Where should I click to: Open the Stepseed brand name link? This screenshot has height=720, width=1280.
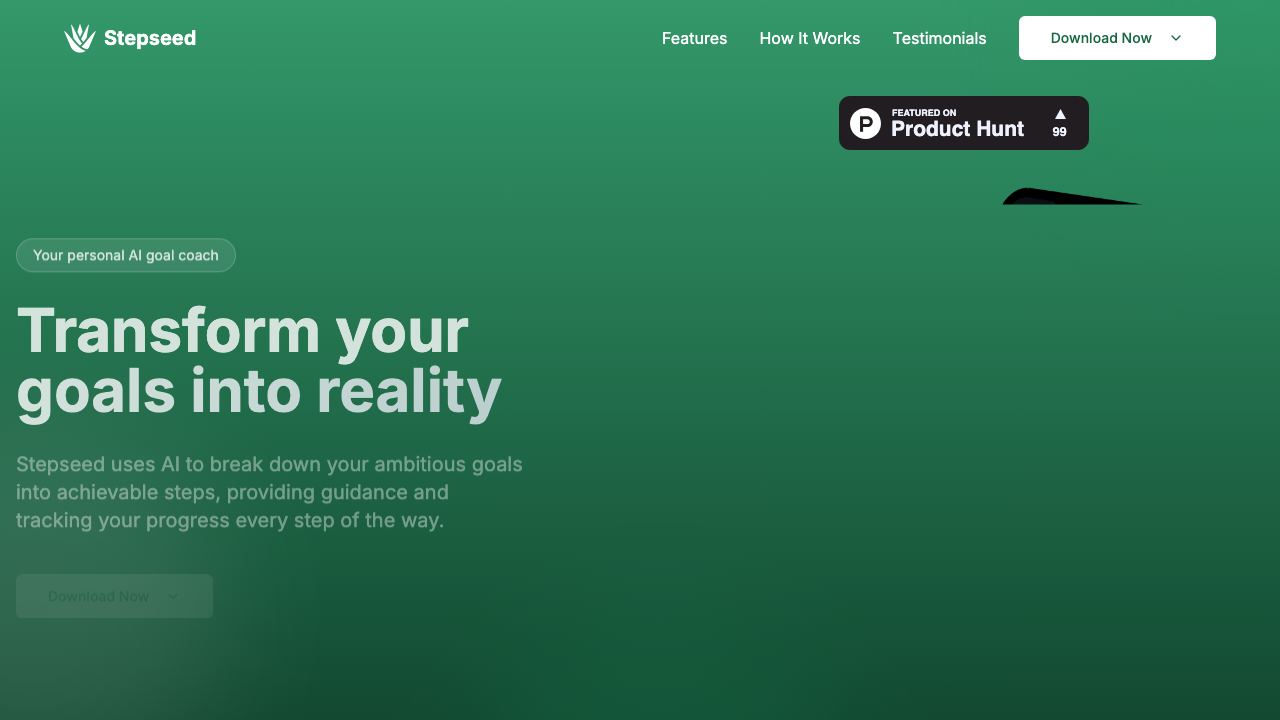[150, 38]
